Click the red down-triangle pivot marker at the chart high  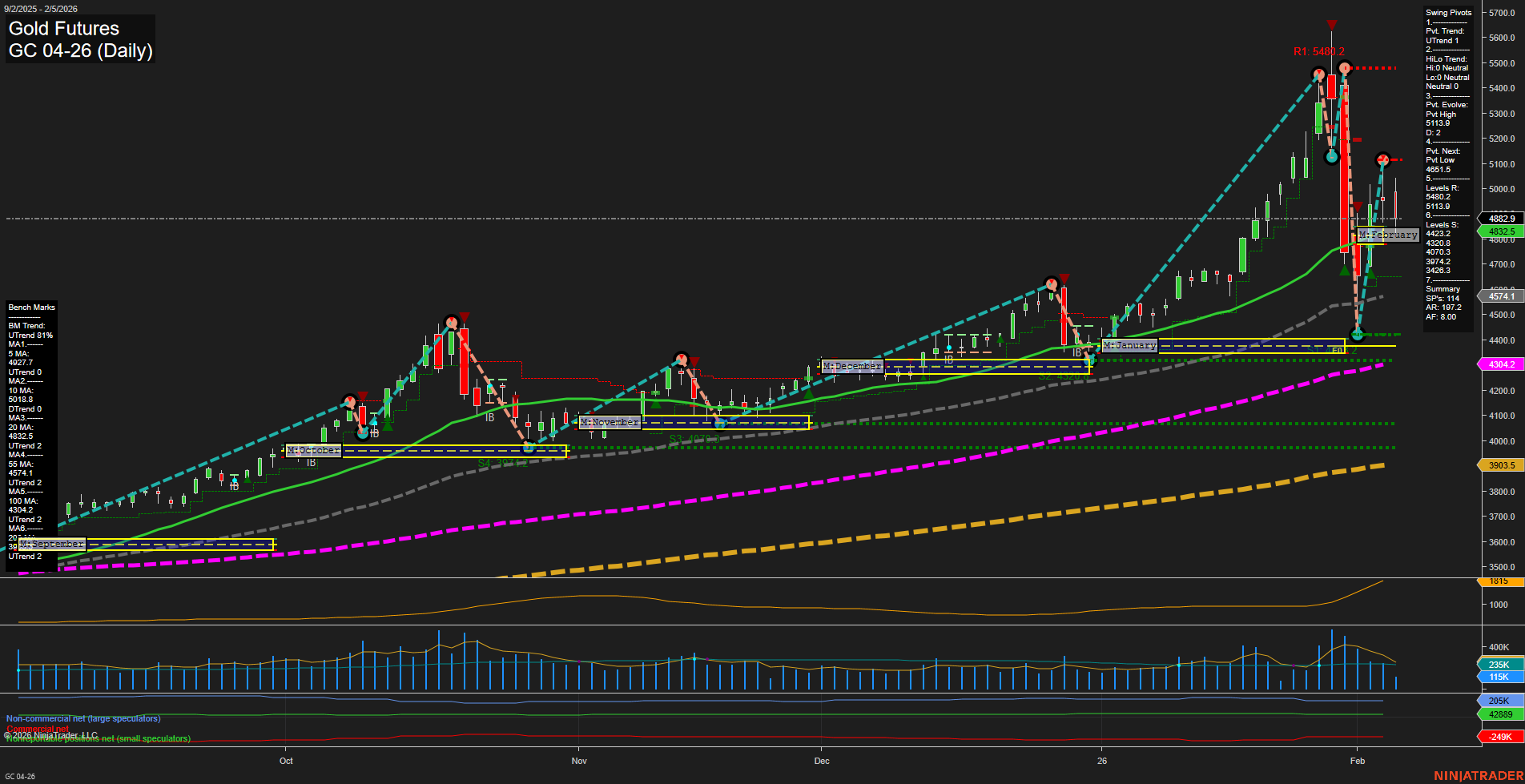tap(1332, 25)
